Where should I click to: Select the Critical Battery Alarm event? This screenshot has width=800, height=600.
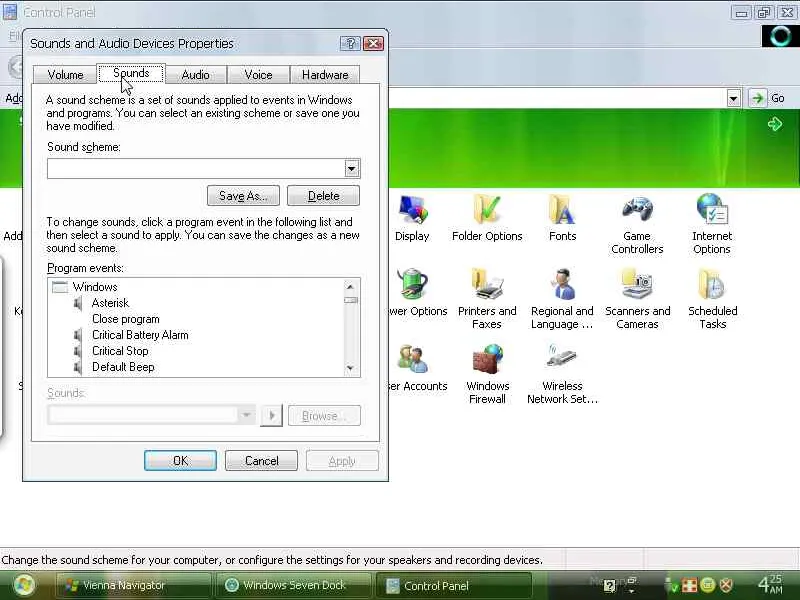(x=140, y=335)
